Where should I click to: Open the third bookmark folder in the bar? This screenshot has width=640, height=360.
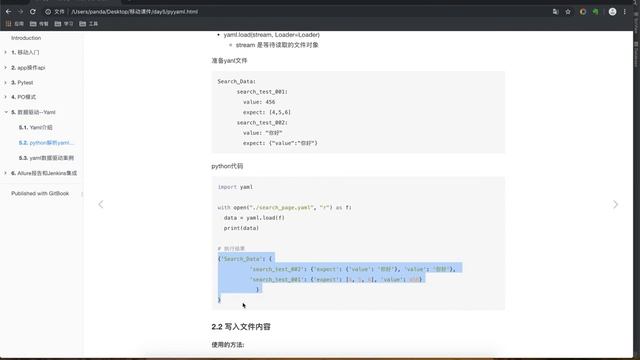(x=64, y=24)
